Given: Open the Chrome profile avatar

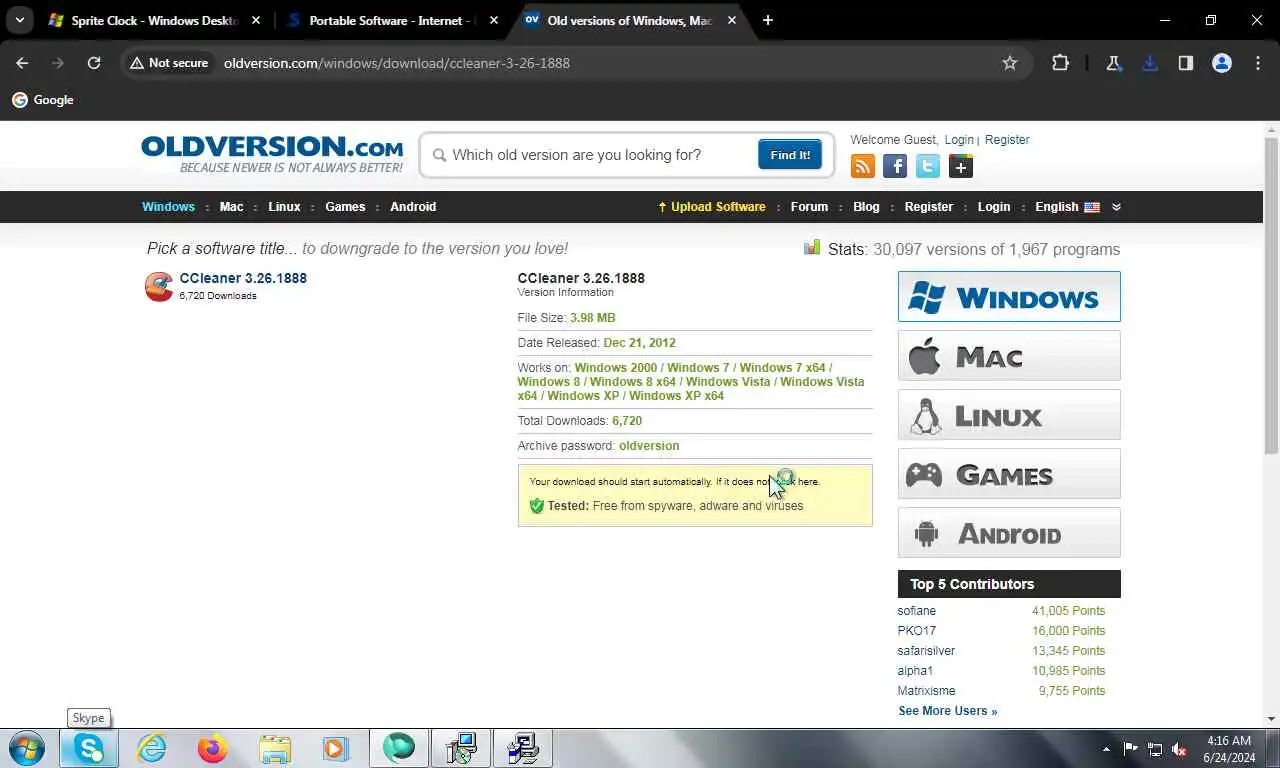Looking at the screenshot, I should pyautogui.click(x=1221, y=63).
